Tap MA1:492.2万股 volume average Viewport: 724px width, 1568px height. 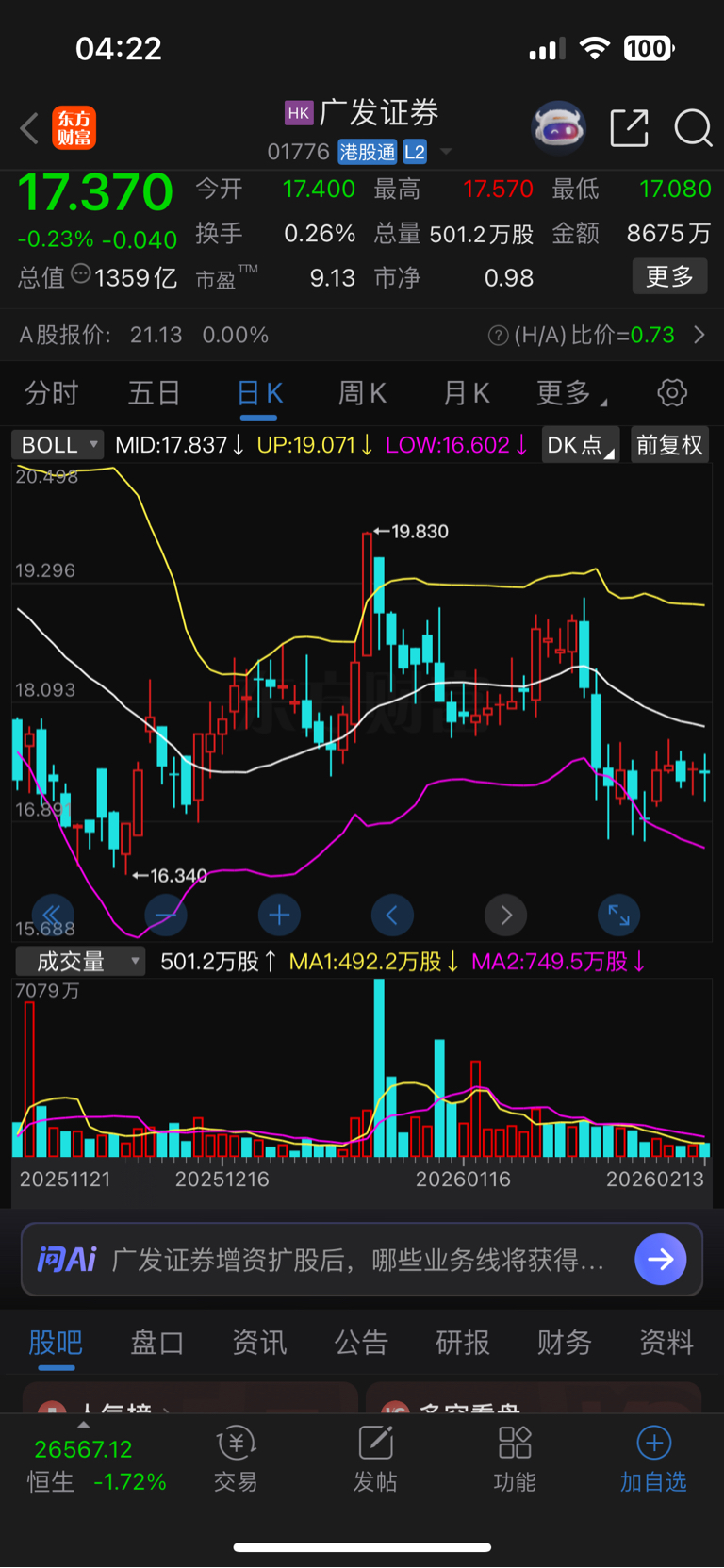click(374, 961)
